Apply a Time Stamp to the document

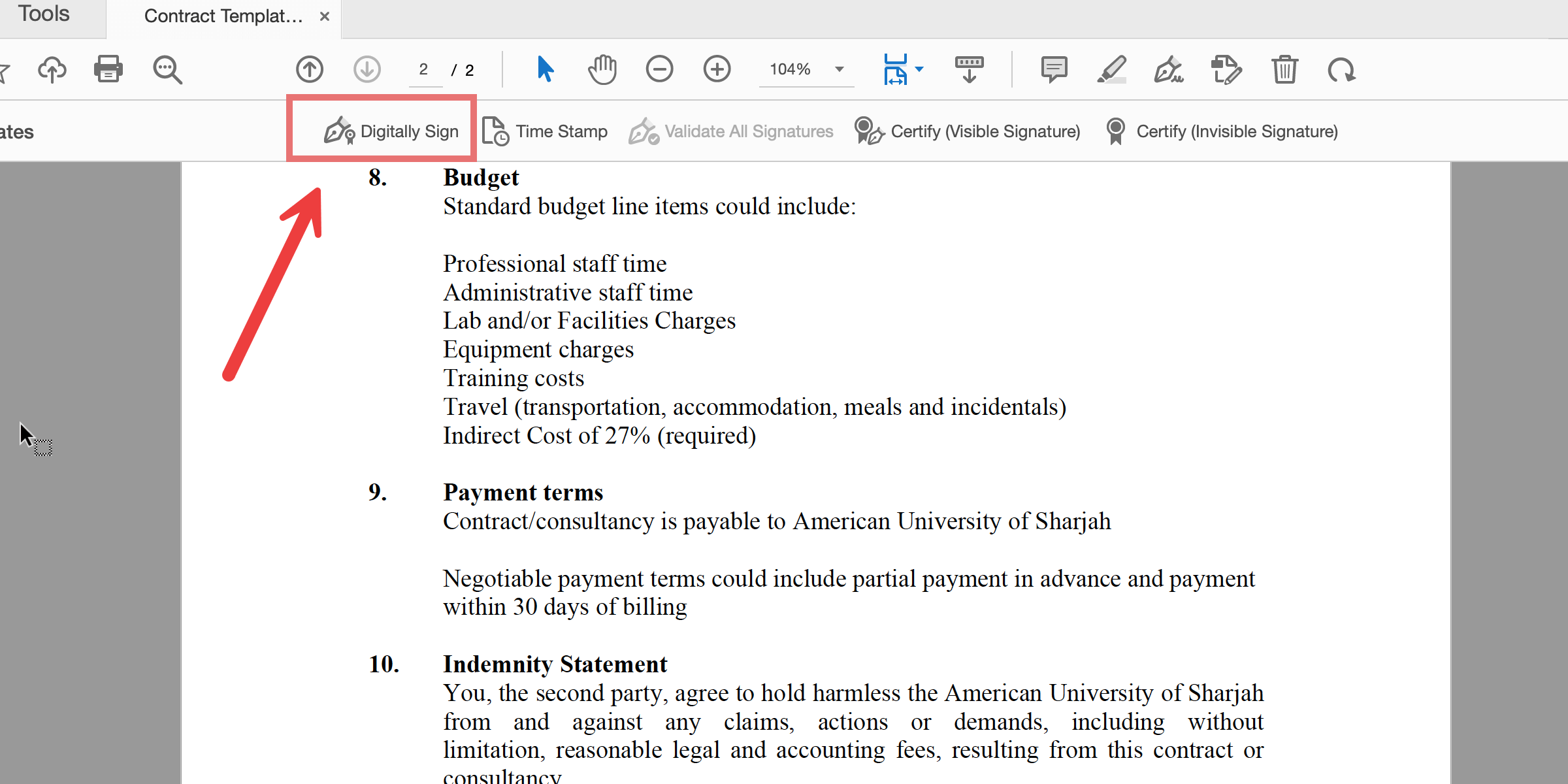[x=546, y=131]
